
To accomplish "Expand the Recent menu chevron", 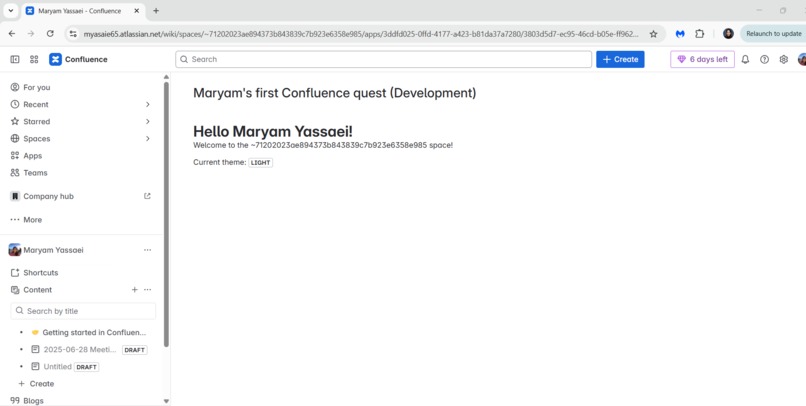I will [148, 104].
